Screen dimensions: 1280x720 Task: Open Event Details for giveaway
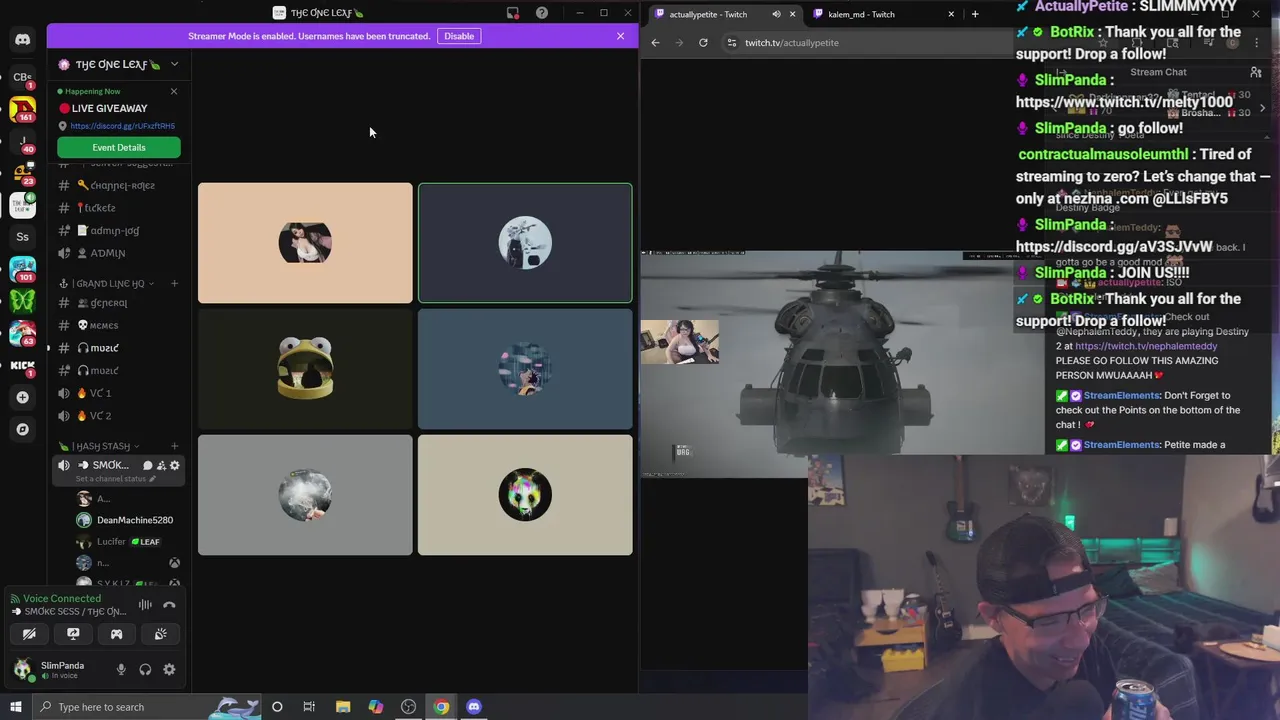pos(118,147)
